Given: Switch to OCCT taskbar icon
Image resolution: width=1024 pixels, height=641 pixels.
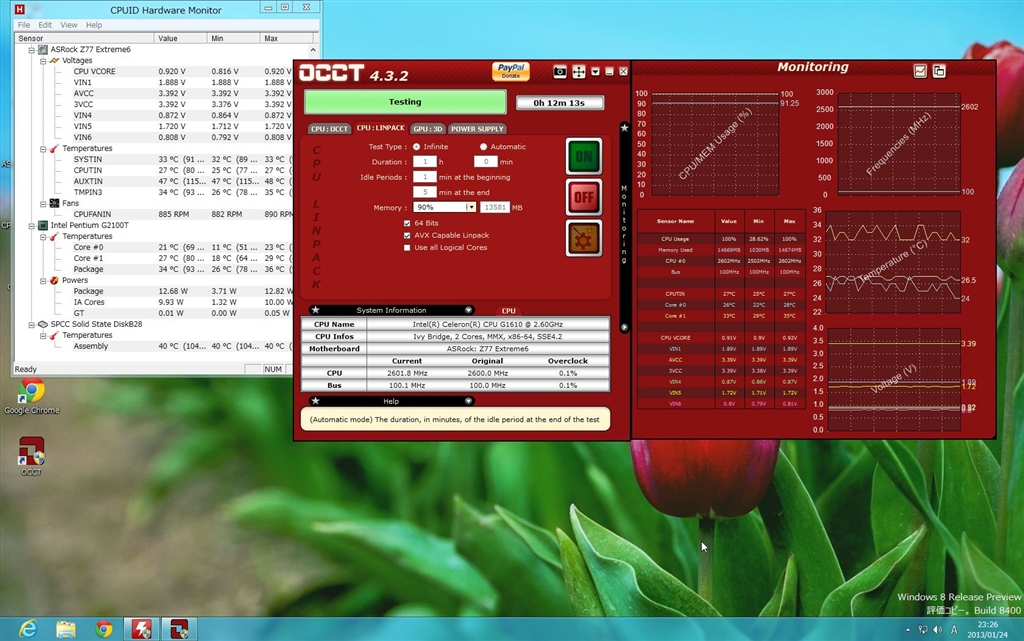Looking at the screenshot, I should (x=179, y=629).
